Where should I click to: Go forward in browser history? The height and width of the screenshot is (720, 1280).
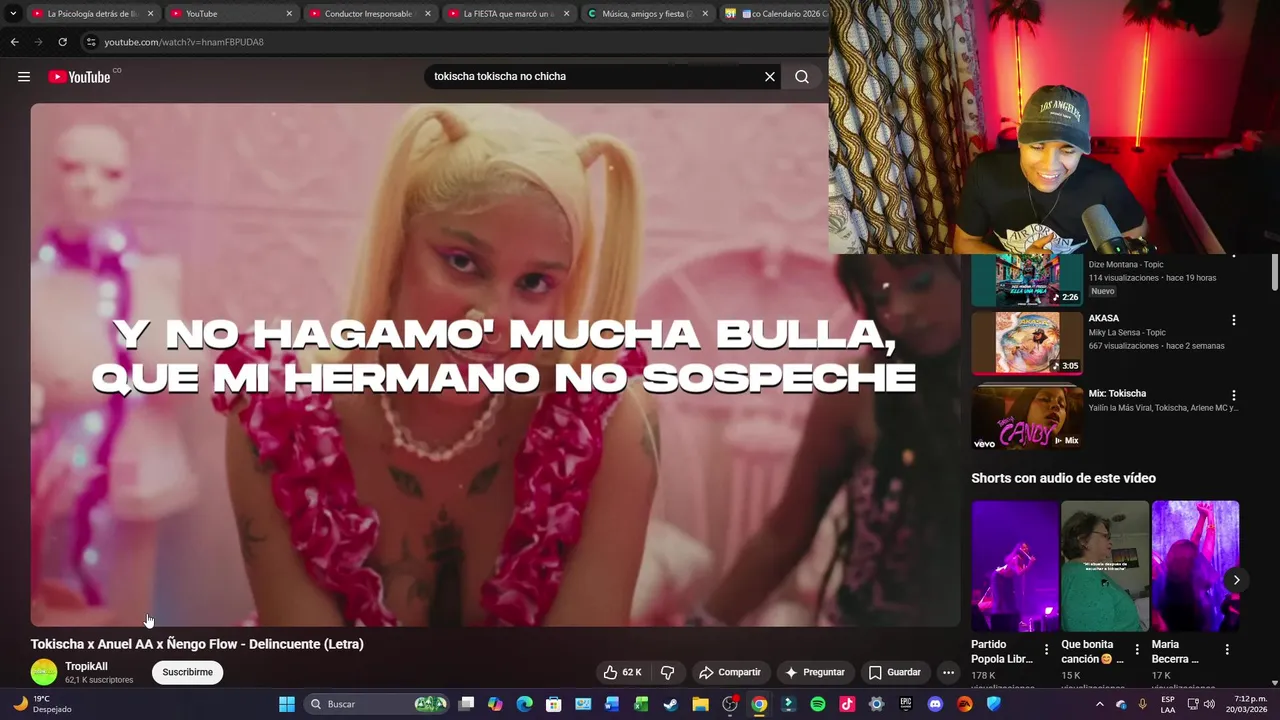(x=38, y=42)
